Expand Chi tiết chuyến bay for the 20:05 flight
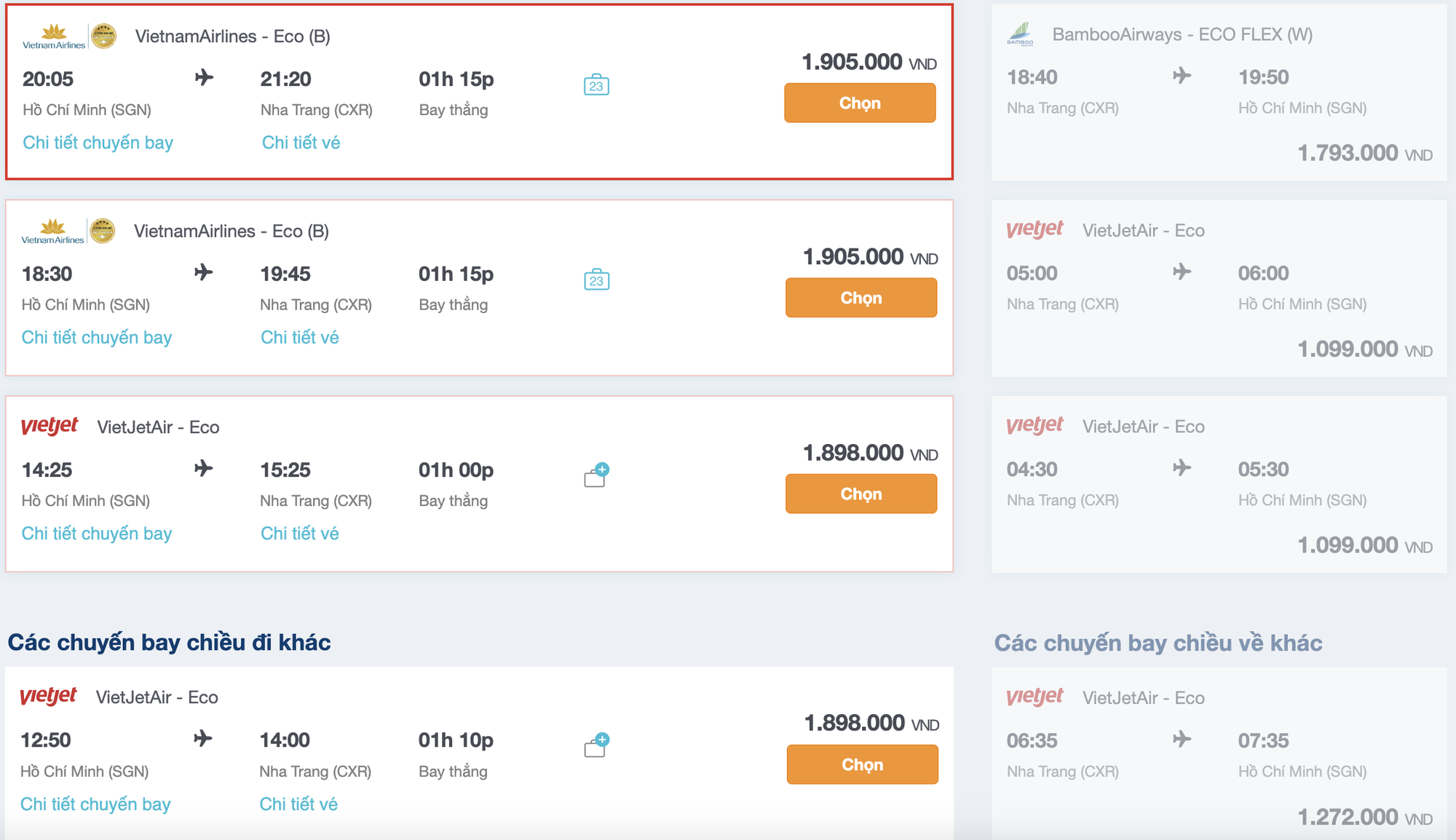1456x840 pixels. pos(98,143)
